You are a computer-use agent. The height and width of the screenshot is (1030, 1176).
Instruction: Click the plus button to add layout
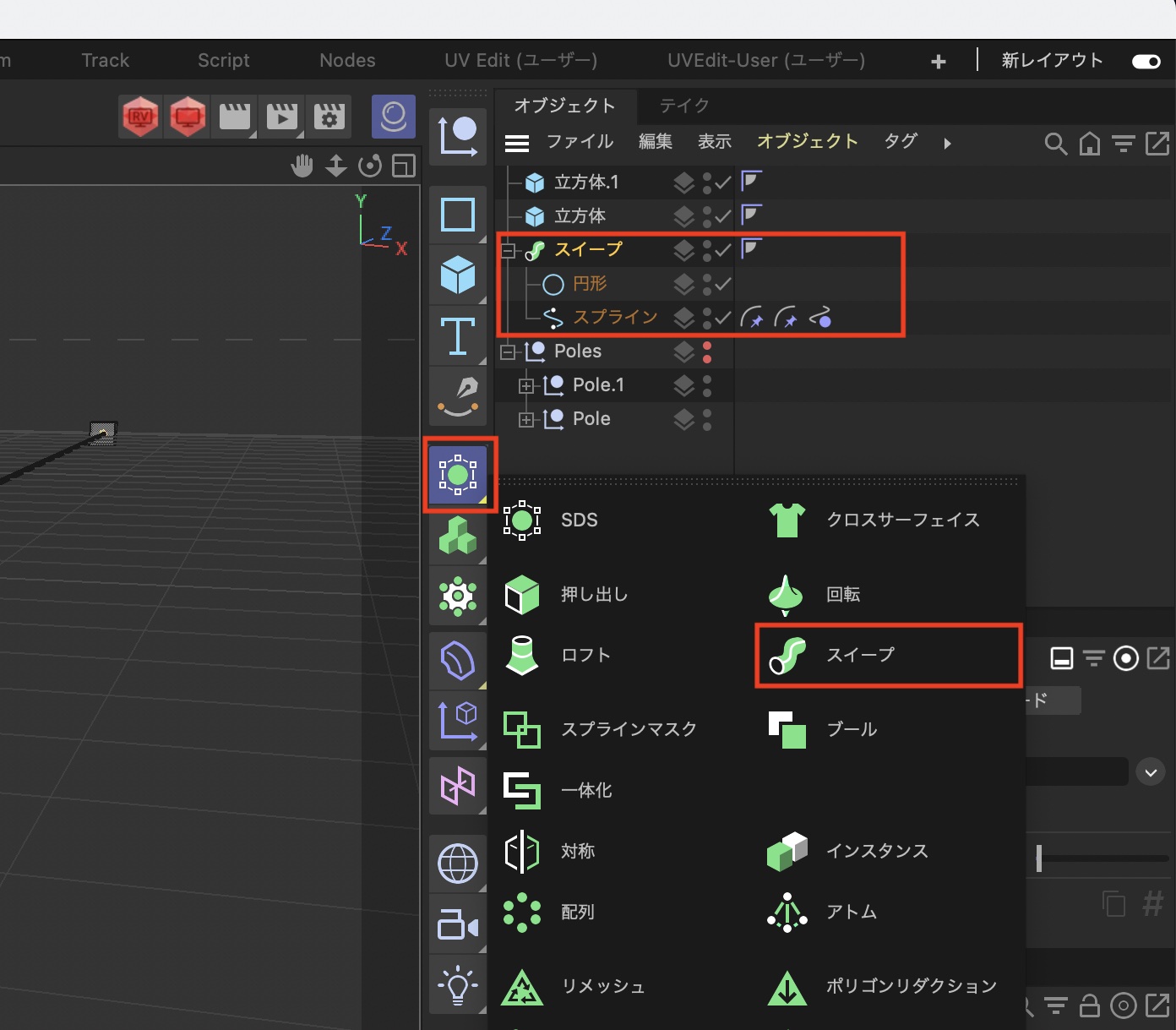938,61
